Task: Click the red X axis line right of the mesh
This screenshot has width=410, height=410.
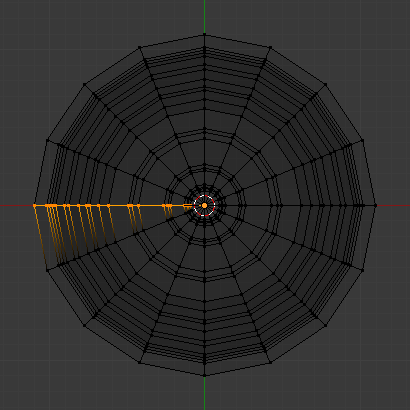Action: tap(393, 206)
